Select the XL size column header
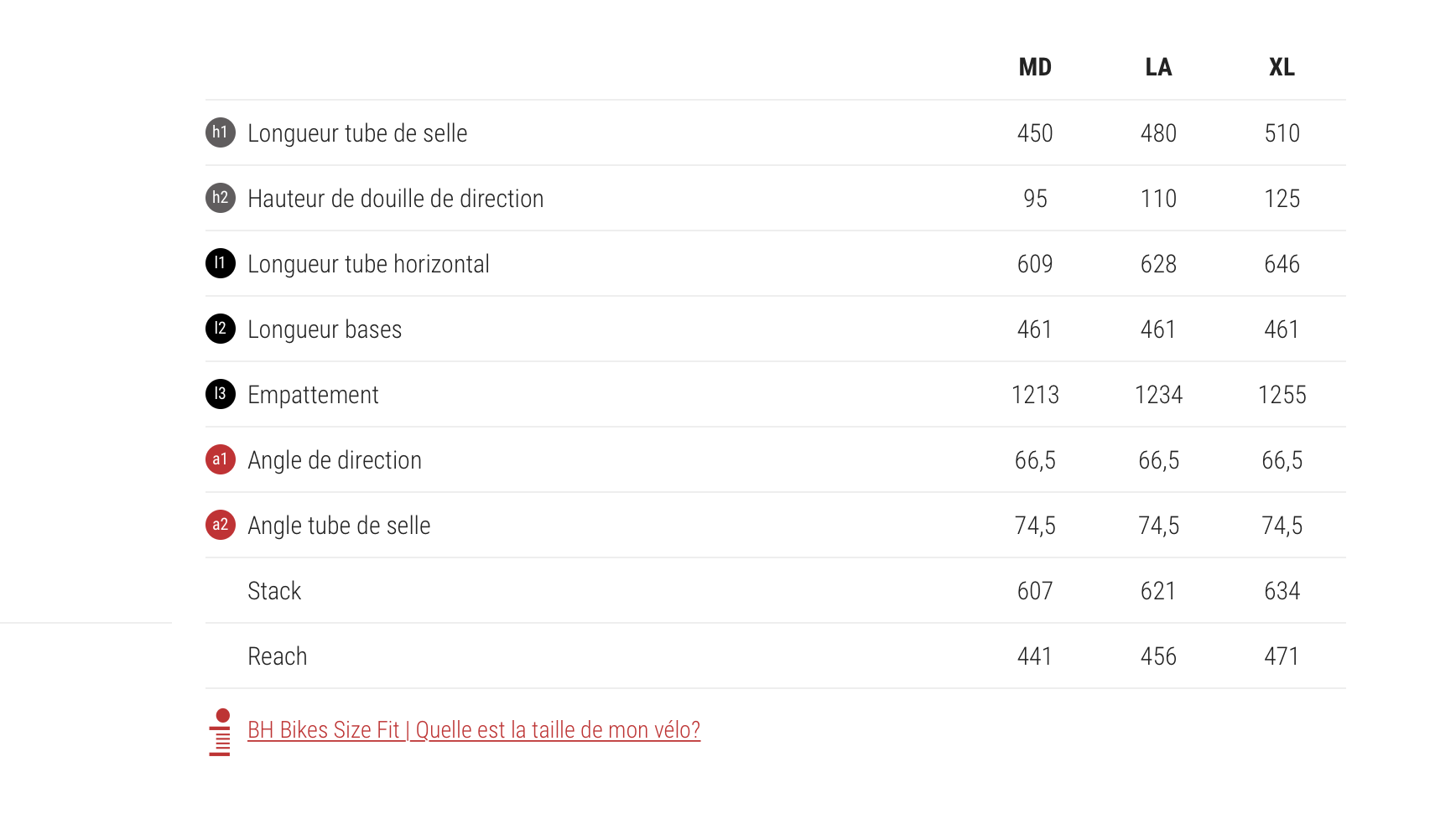Image resolution: width=1456 pixels, height=819 pixels. pyautogui.click(x=1282, y=67)
